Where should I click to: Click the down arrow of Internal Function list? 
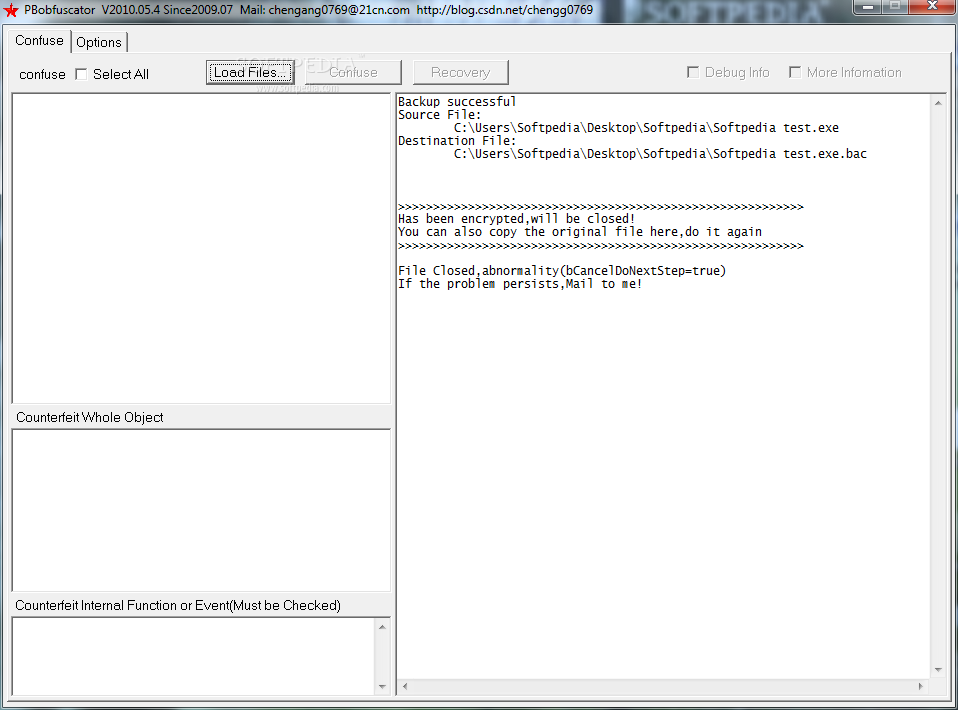point(382,687)
